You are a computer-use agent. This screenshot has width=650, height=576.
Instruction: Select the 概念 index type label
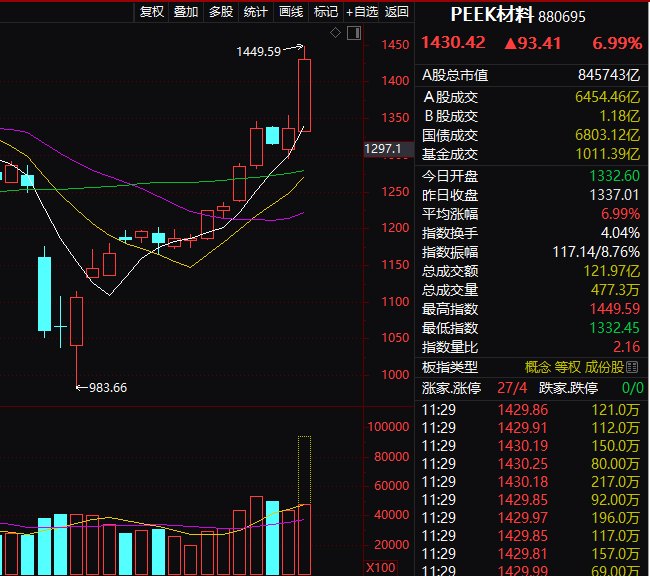[538, 367]
